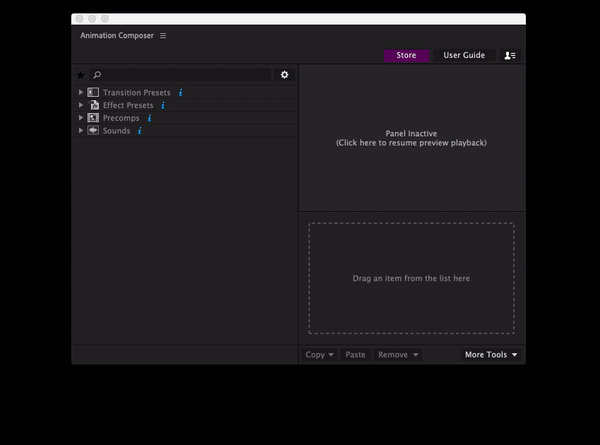Expand the Precomps category

[80, 117]
